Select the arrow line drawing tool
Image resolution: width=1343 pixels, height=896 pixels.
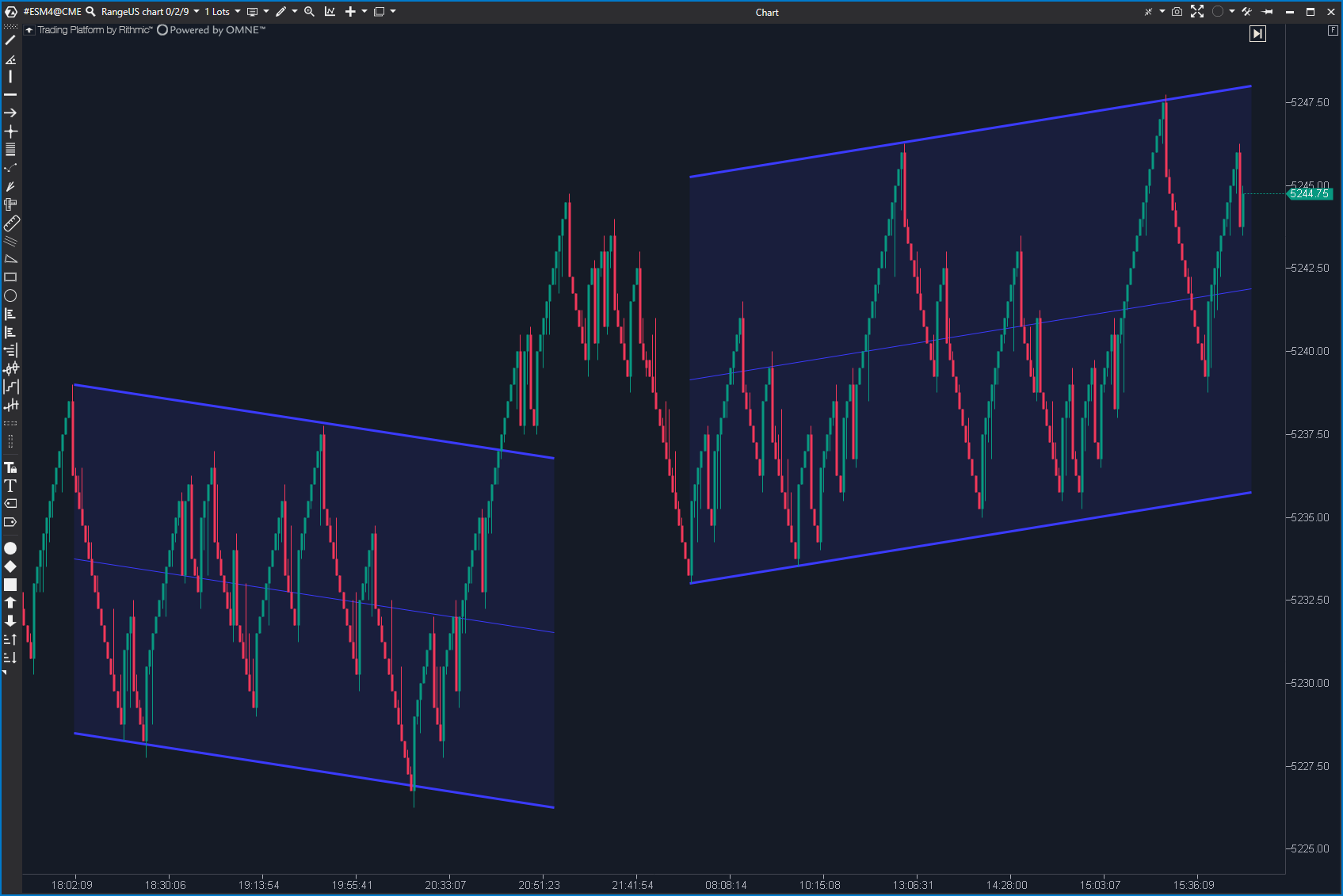click(x=10, y=113)
